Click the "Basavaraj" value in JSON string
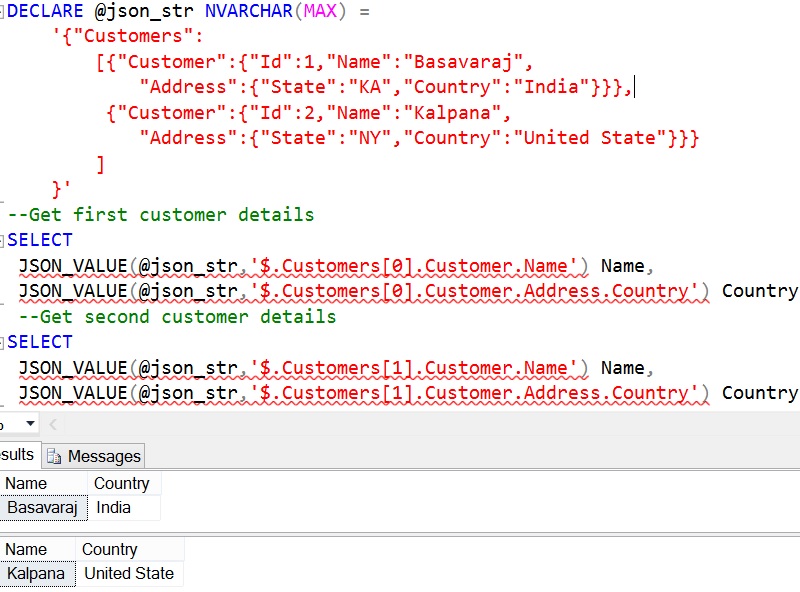This screenshot has width=800, height=592. 463,62
